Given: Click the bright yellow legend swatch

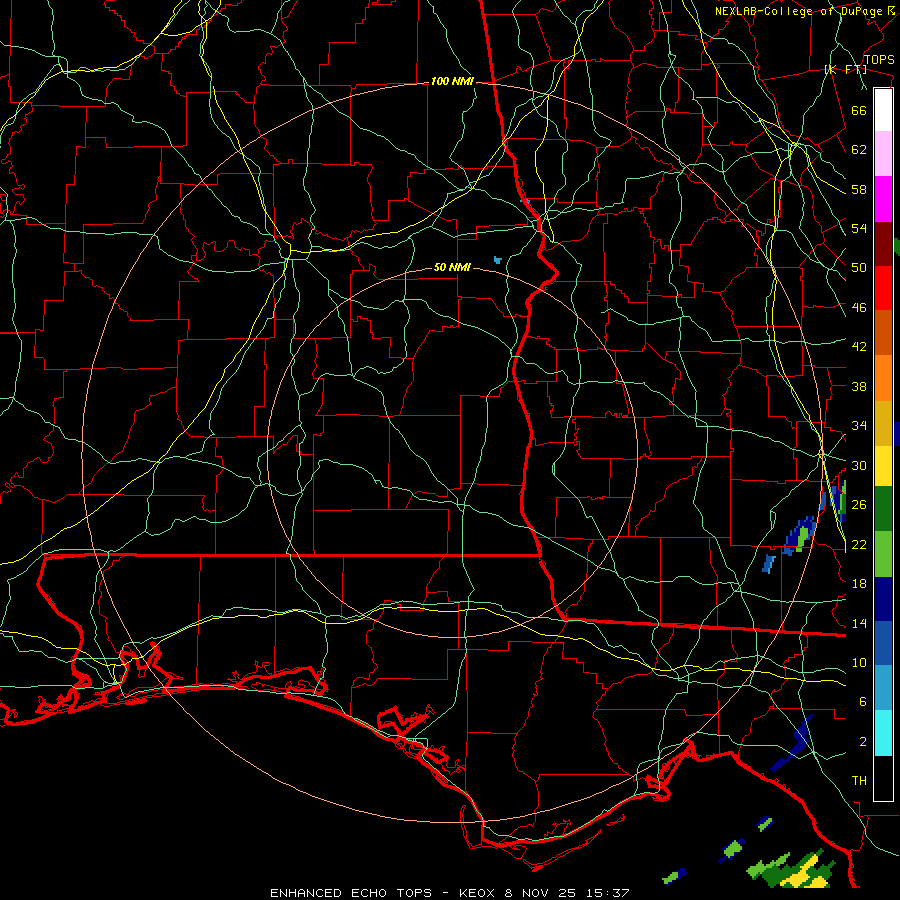Looking at the screenshot, I should coord(883,465).
